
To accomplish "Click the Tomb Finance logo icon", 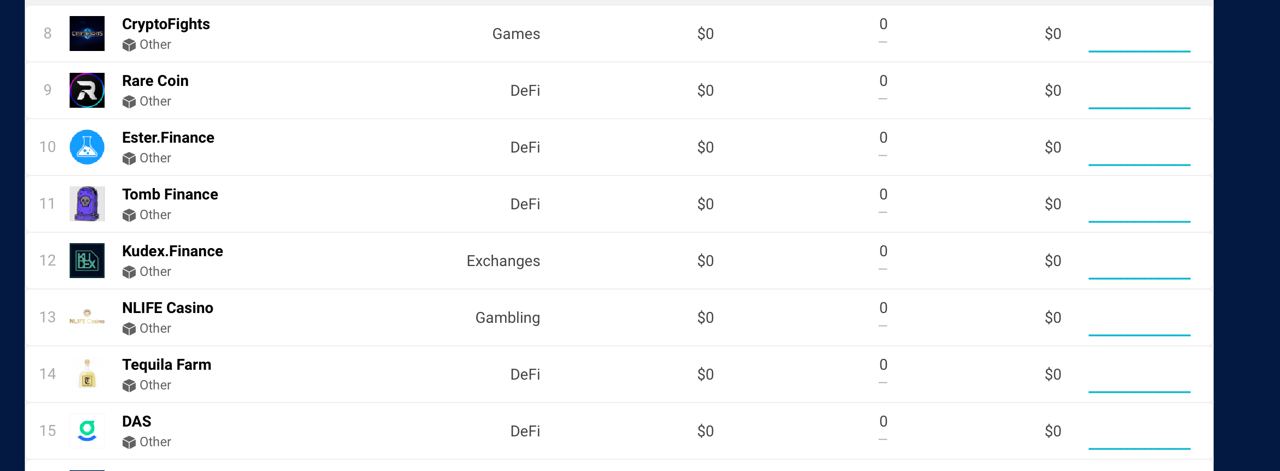I will [87, 204].
